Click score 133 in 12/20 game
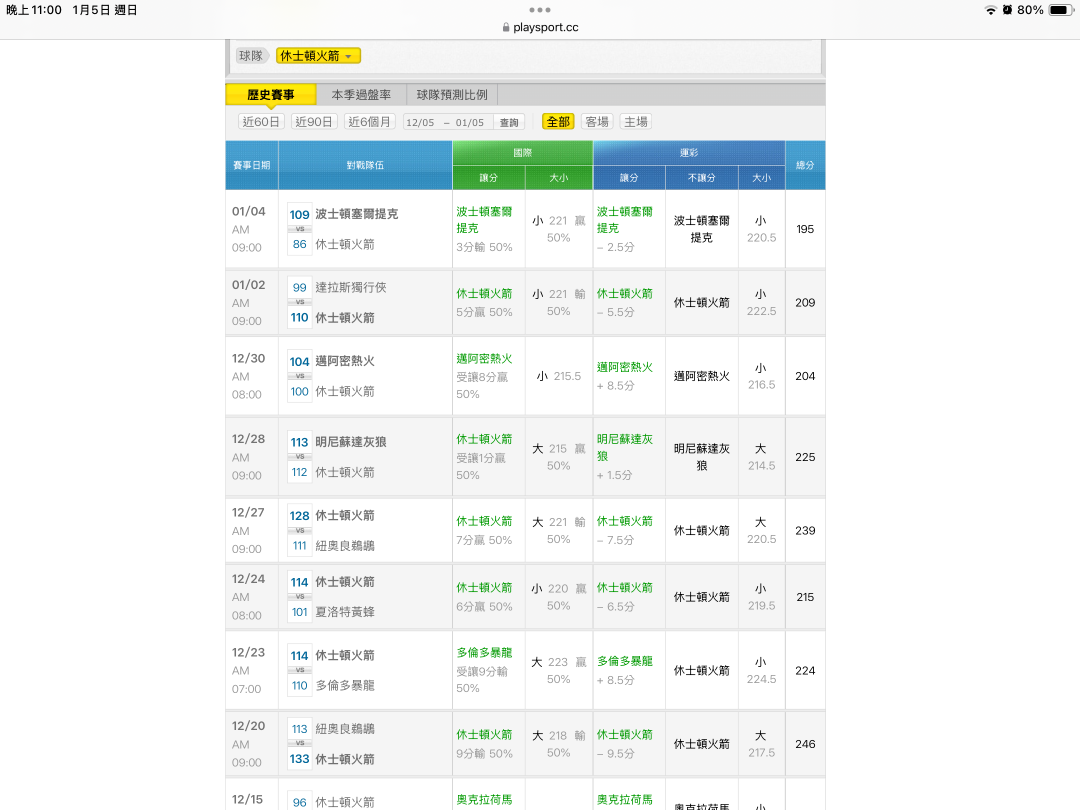 point(300,759)
